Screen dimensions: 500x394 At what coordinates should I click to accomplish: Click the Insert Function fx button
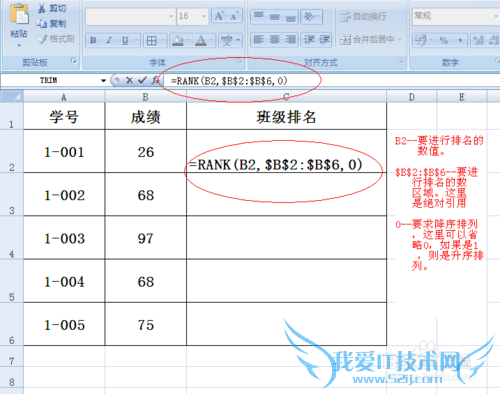tap(155, 80)
